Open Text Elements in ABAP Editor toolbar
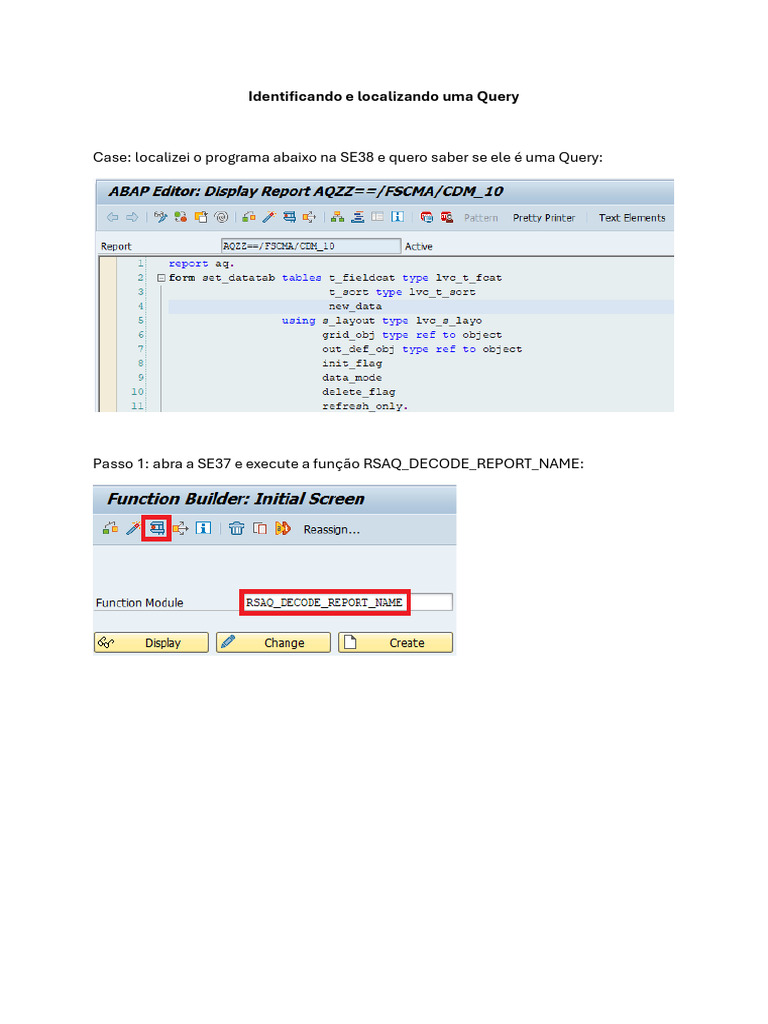The height and width of the screenshot is (1024, 768). pos(632,217)
